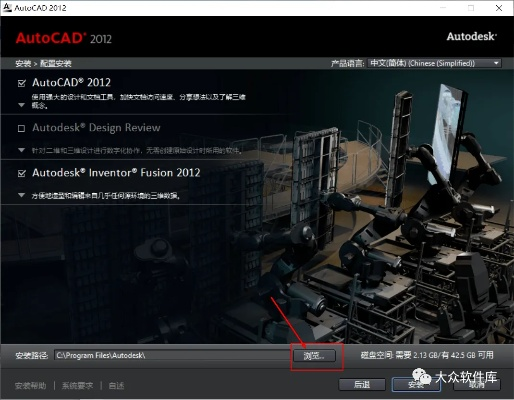Click the 安装 breadcrumb text
The height and width of the screenshot is (400, 514).
[23, 63]
